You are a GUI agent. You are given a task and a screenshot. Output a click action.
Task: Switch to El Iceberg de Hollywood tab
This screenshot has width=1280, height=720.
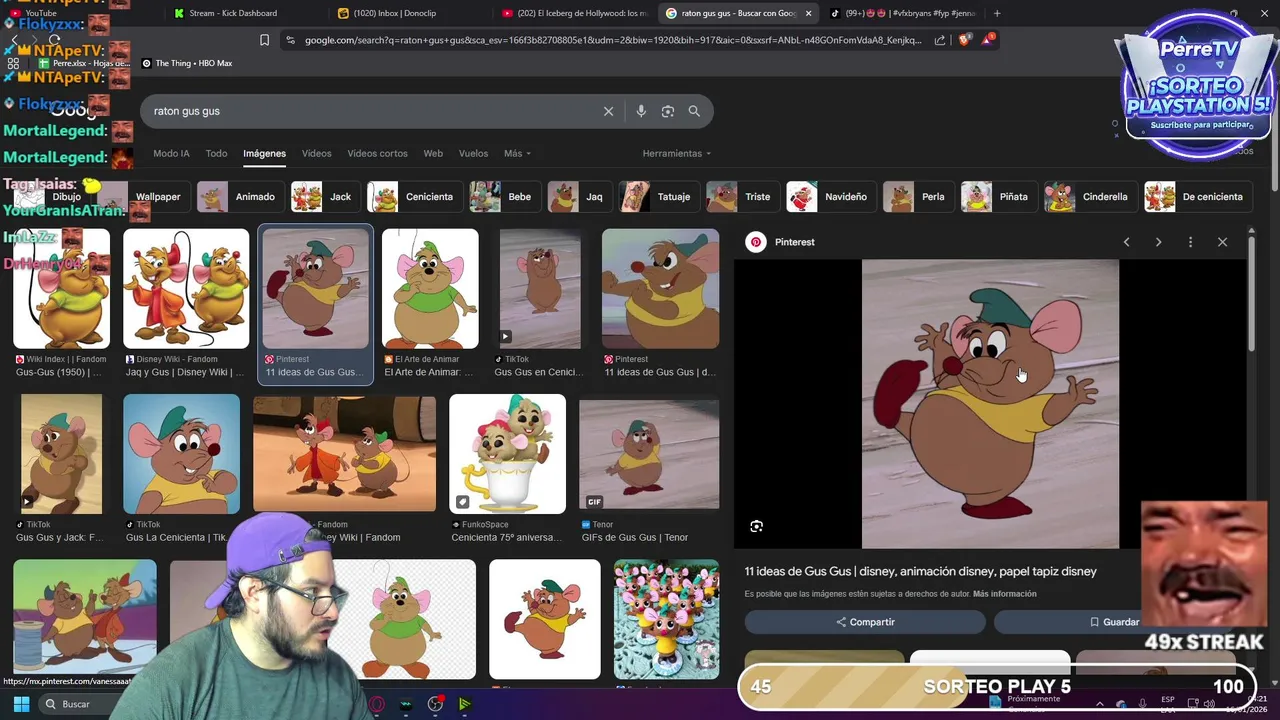click(x=575, y=13)
